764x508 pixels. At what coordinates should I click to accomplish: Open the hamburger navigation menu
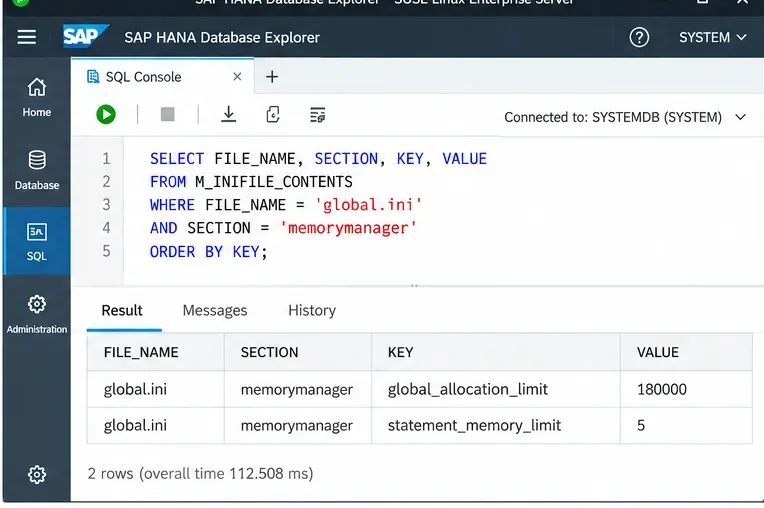pos(26,37)
